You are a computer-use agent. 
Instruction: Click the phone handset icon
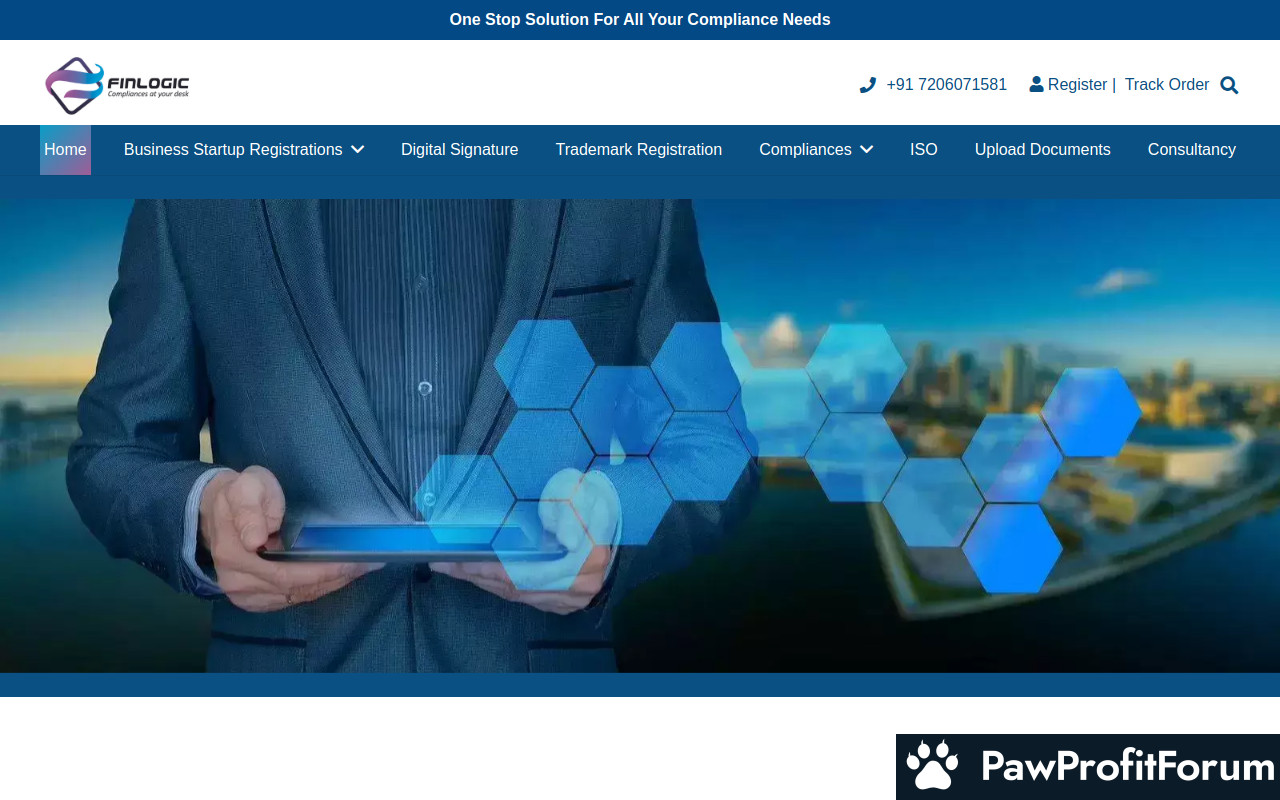pos(867,85)
